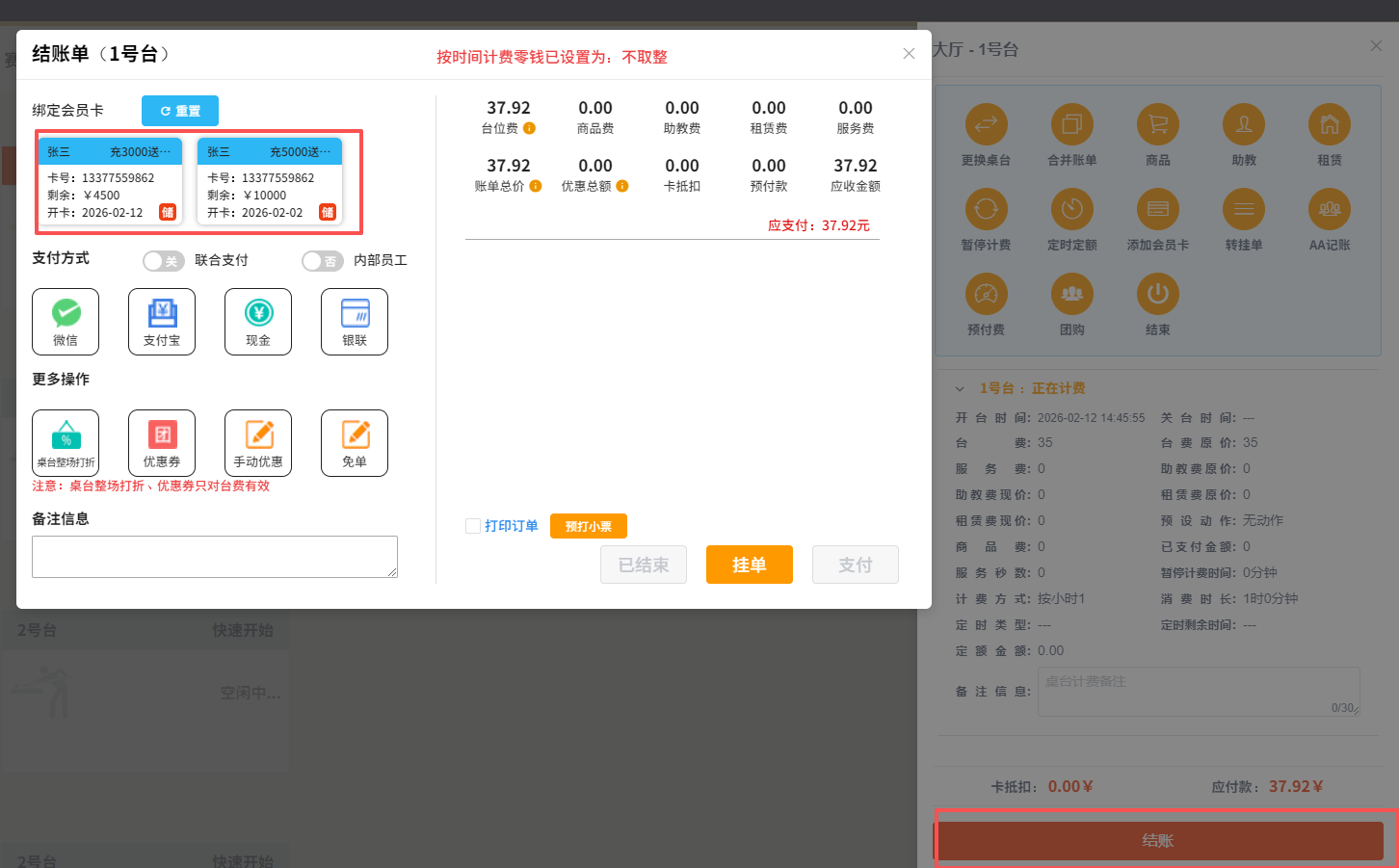Click manual discount (手动优惠) icon

(258, 442)
